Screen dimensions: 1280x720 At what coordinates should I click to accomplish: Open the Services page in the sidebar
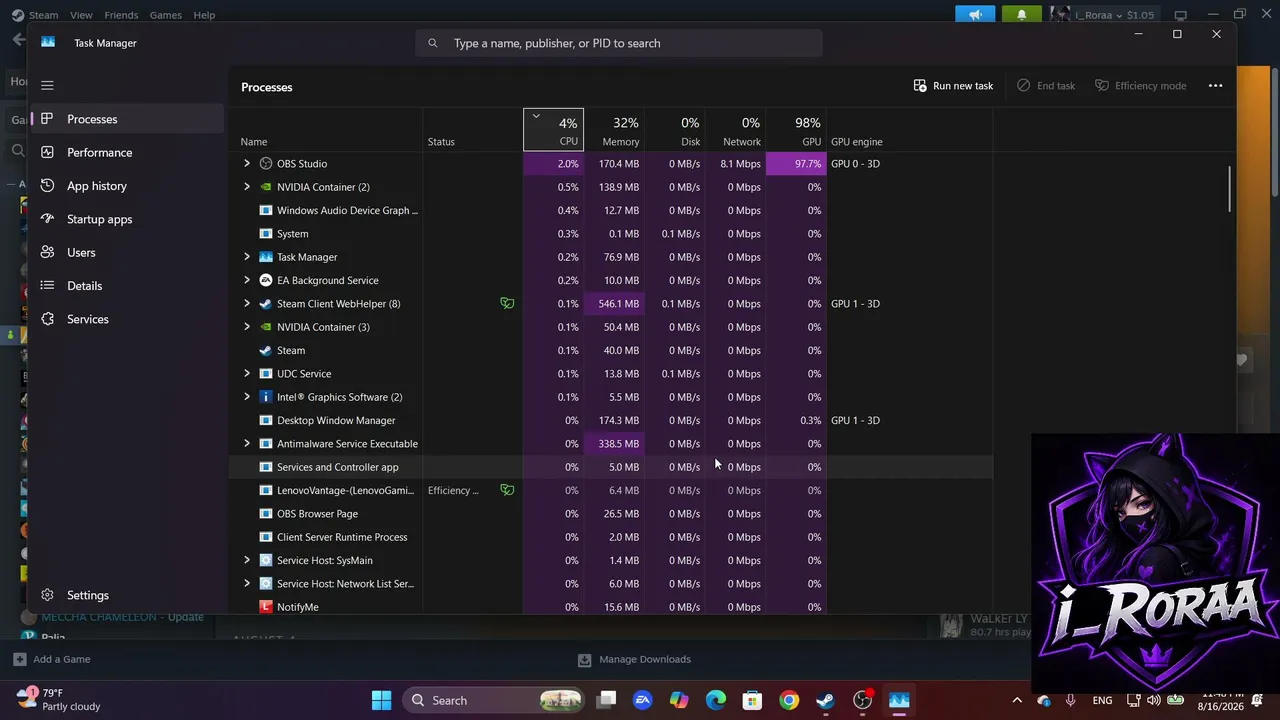pyautogui.click(x=127, y=319)
